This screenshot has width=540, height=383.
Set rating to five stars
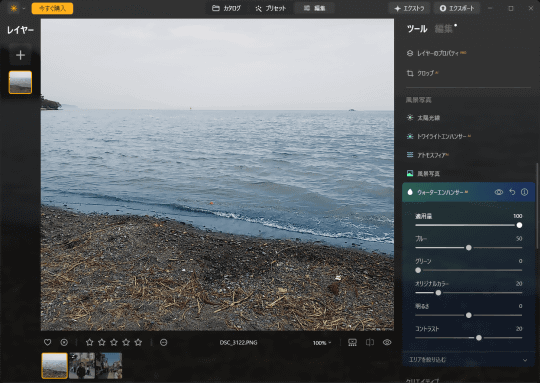click(138, 342)
